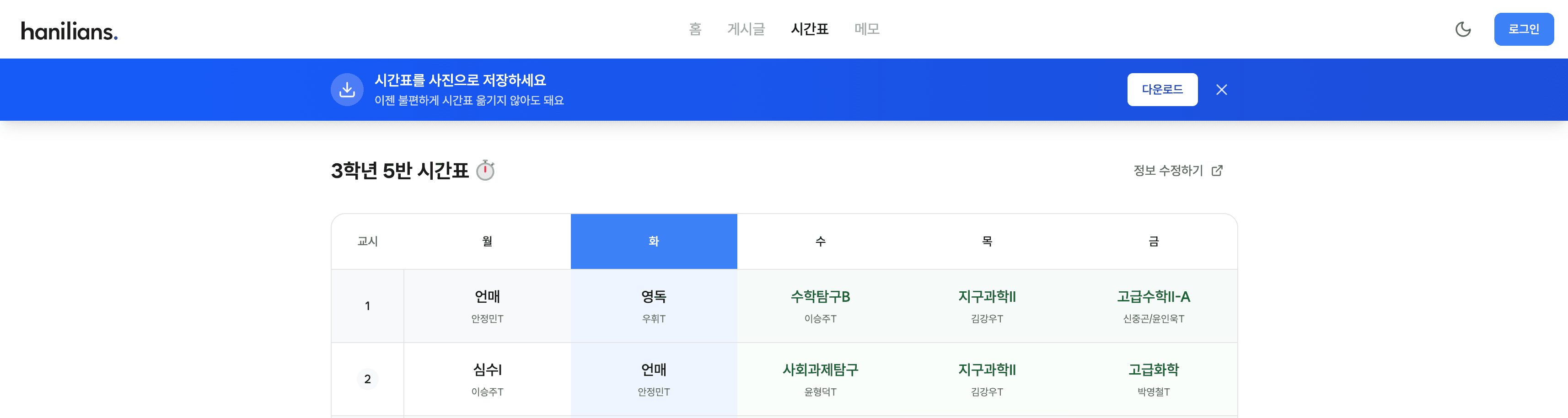Toggle dark mode with the moon icon
Screen dimensions: 1568x418
pos(1463,29)
